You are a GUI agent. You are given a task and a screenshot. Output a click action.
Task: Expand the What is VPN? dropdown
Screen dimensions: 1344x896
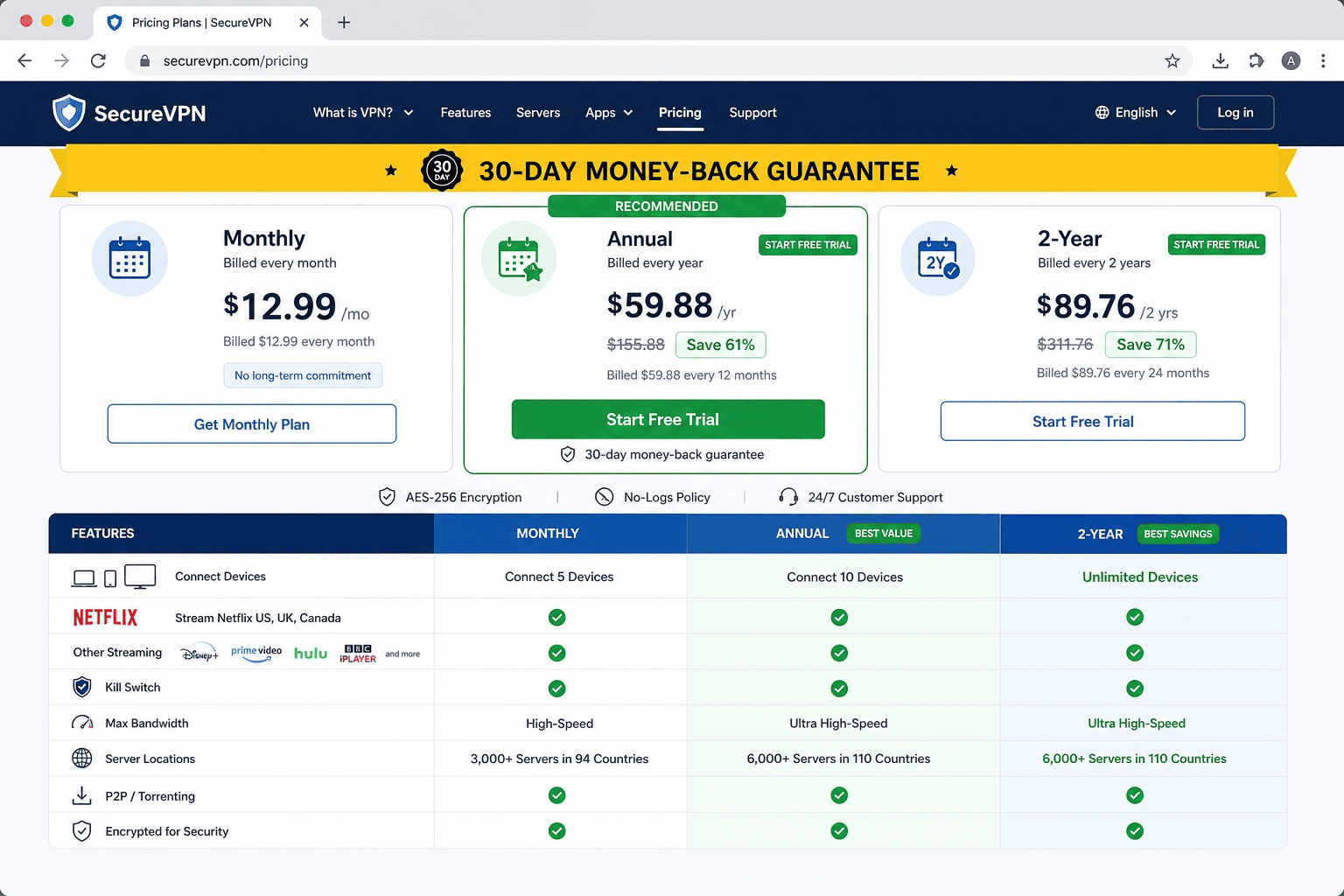(x=363, y=113)
